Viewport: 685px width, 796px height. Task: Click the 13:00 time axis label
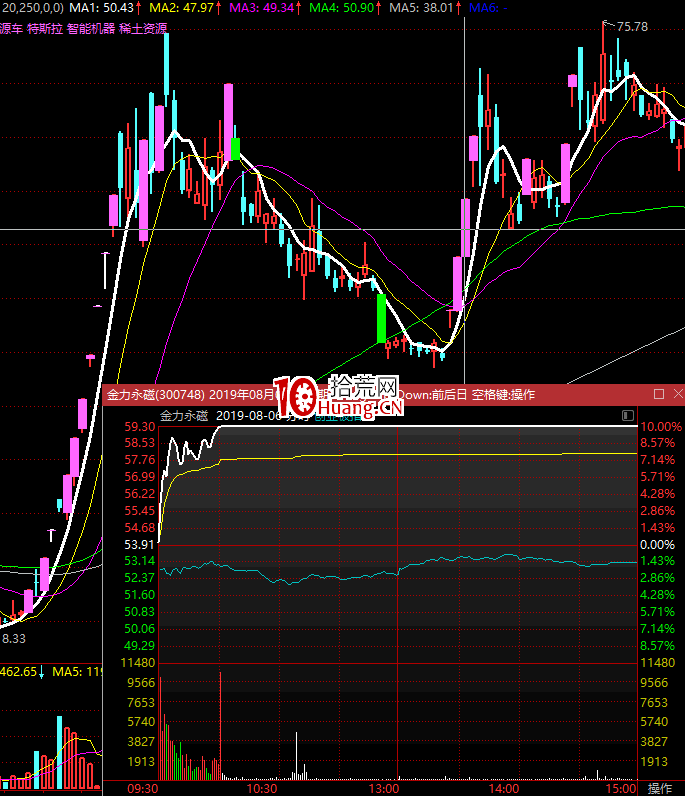(383, 788)
